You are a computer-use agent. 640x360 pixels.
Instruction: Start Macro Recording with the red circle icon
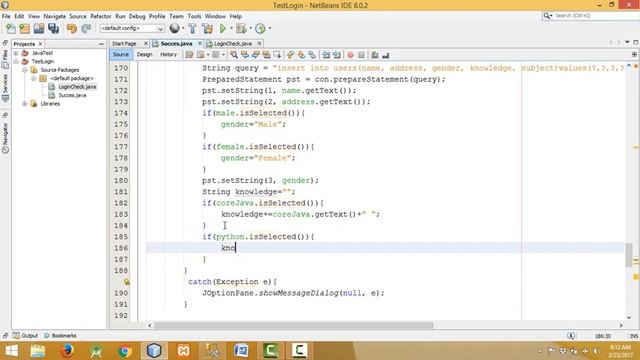tap(350, 55)
